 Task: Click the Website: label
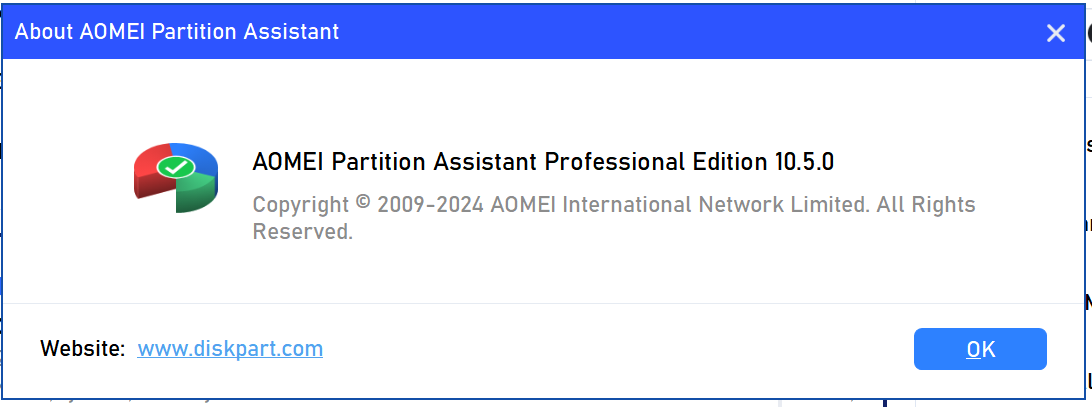83,349
